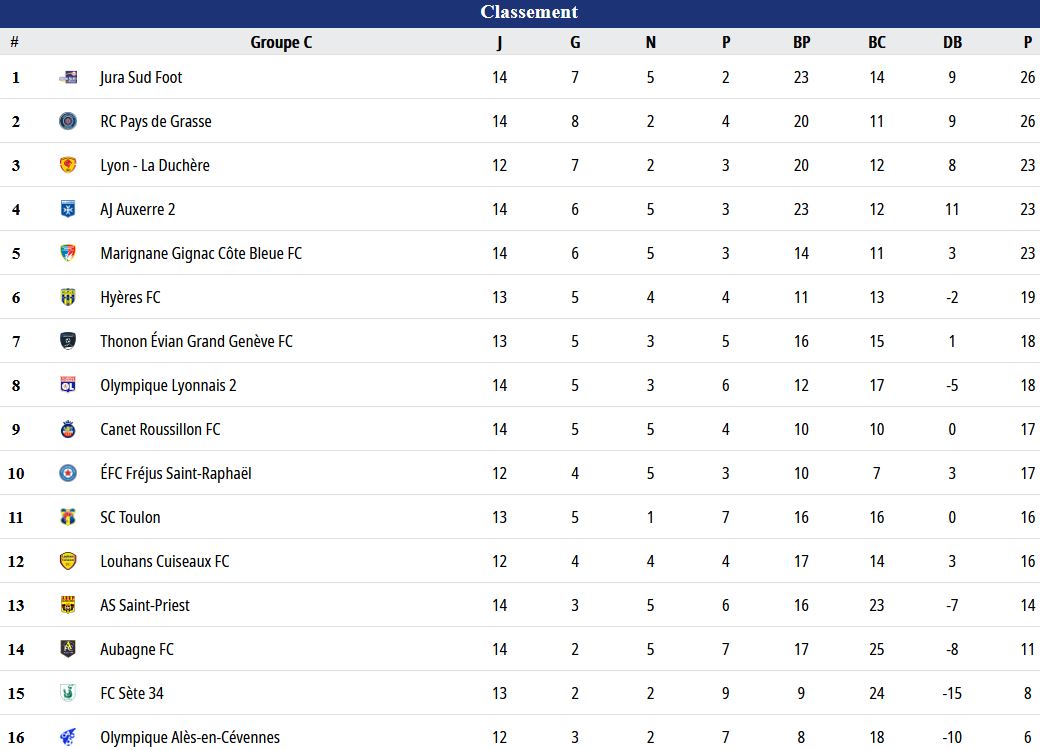Click the Olympique Lyonnais 2 OL logo
This screenshot has width=1040, height=750.
point(68,385)
